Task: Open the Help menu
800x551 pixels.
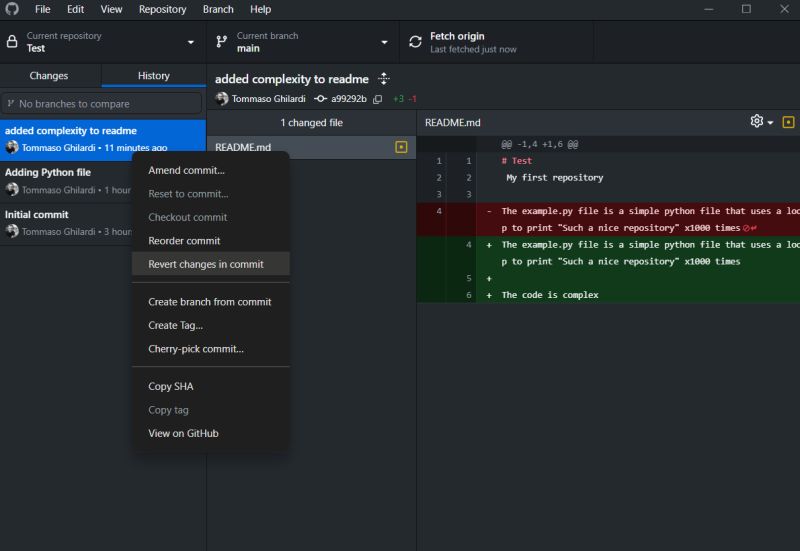Action: 260,9
